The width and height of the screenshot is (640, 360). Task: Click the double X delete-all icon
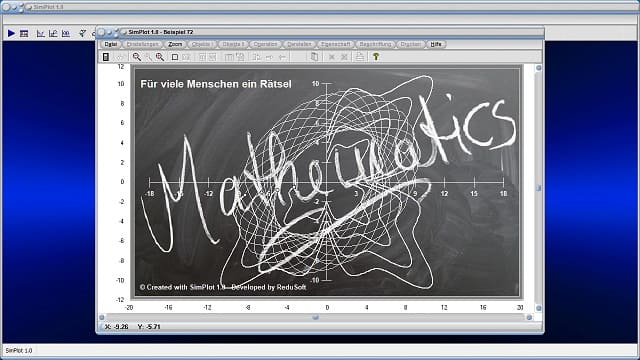[x=344, y=57]
